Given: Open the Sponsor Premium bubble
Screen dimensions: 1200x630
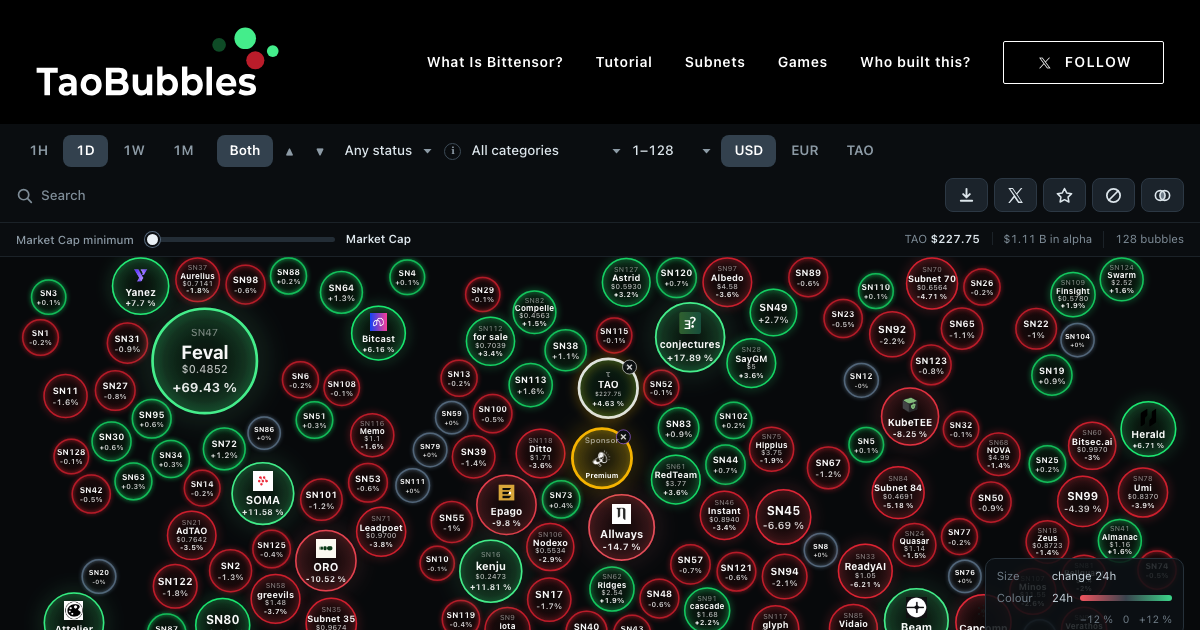Looking at the screenshot, I should 602,459.
